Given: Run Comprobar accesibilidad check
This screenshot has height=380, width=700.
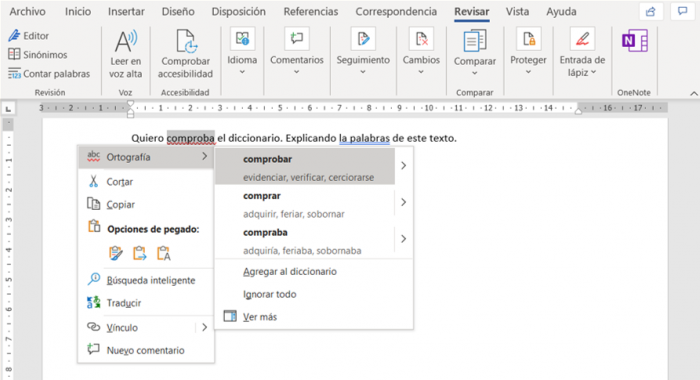Looking at the screenshot, I should 185,54.
